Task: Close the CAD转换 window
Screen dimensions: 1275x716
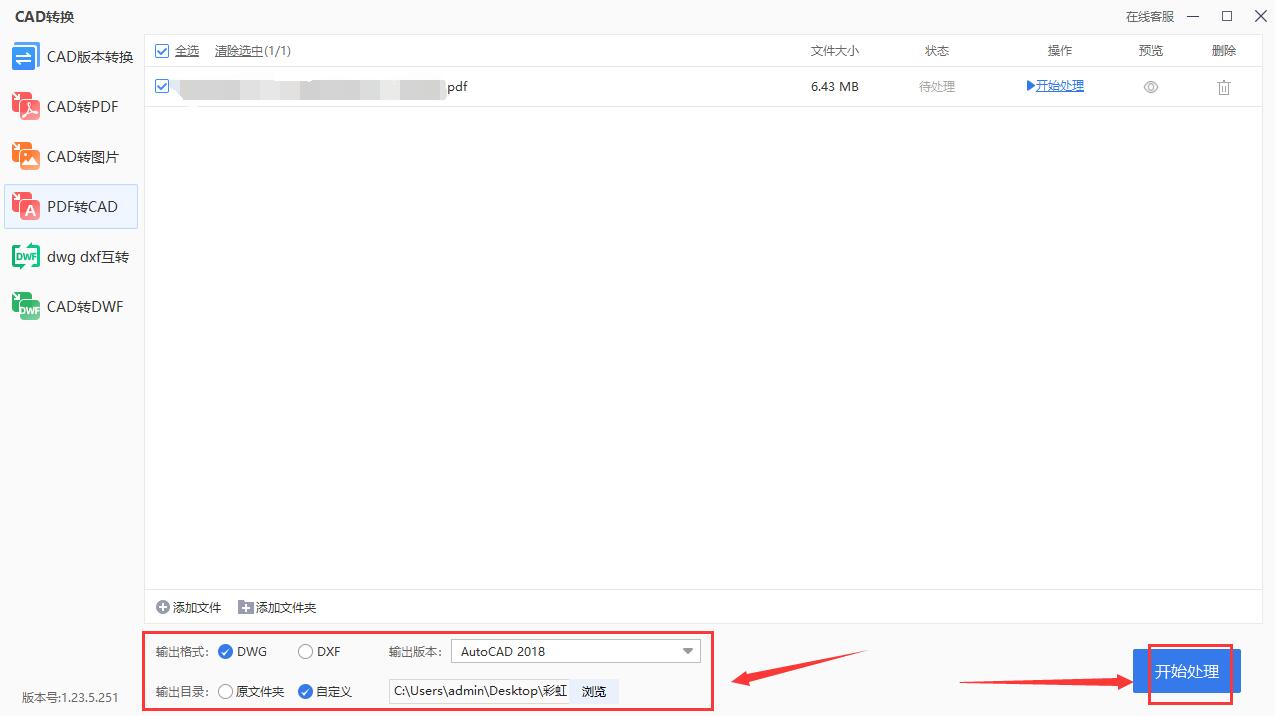Action: (1259, 16)
